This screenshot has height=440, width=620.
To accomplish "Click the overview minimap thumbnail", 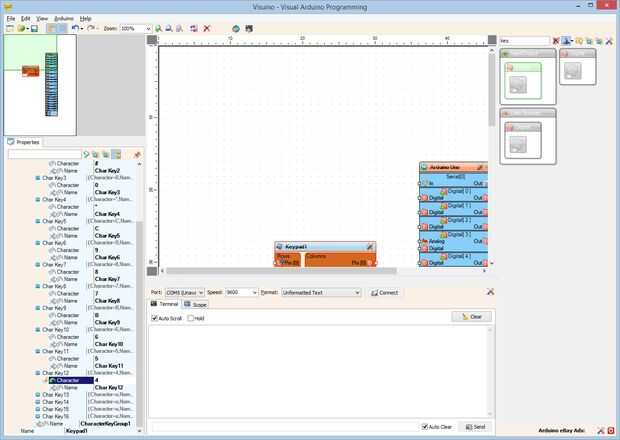I will point(40,85).
